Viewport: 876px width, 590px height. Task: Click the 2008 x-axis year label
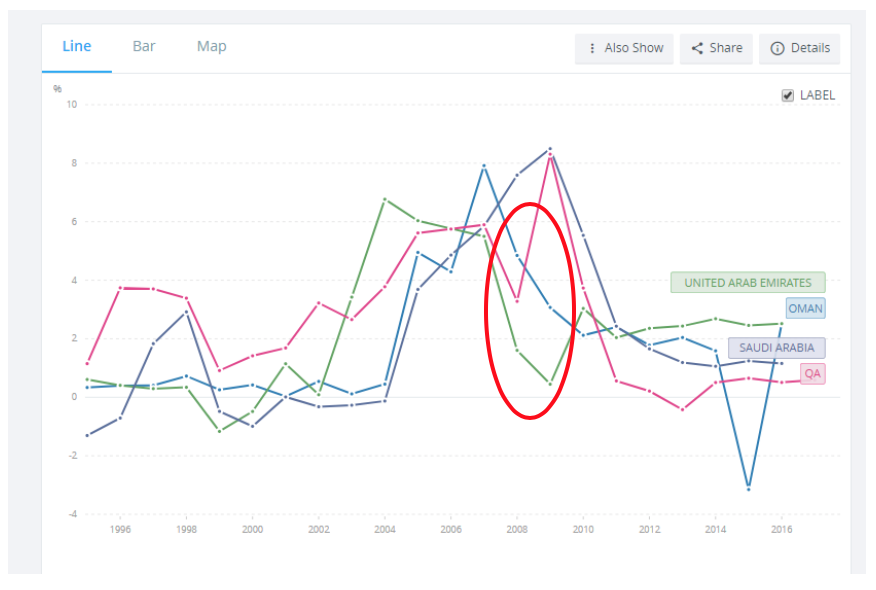pos(517,530)
